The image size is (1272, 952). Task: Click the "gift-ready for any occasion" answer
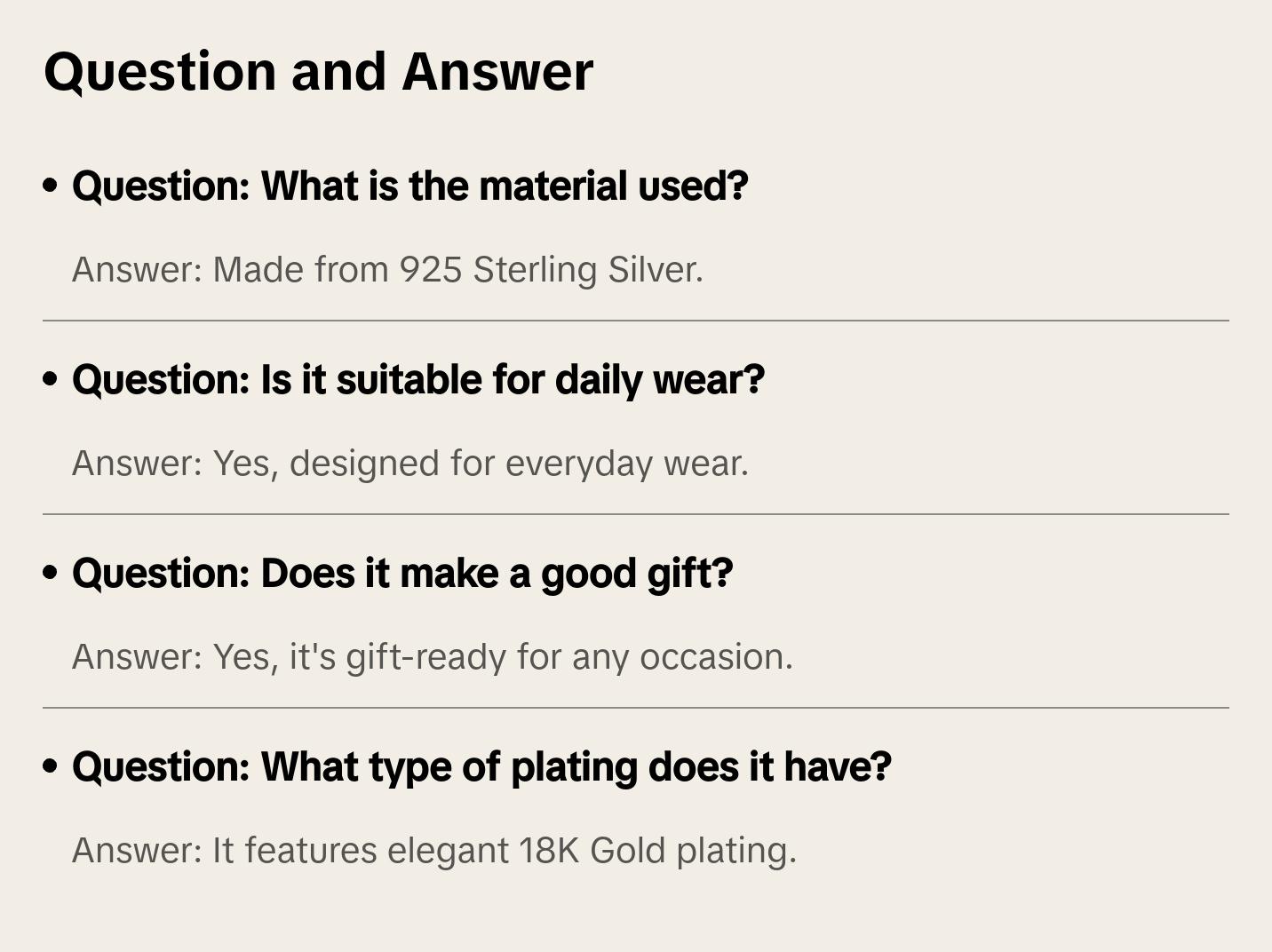568,657
